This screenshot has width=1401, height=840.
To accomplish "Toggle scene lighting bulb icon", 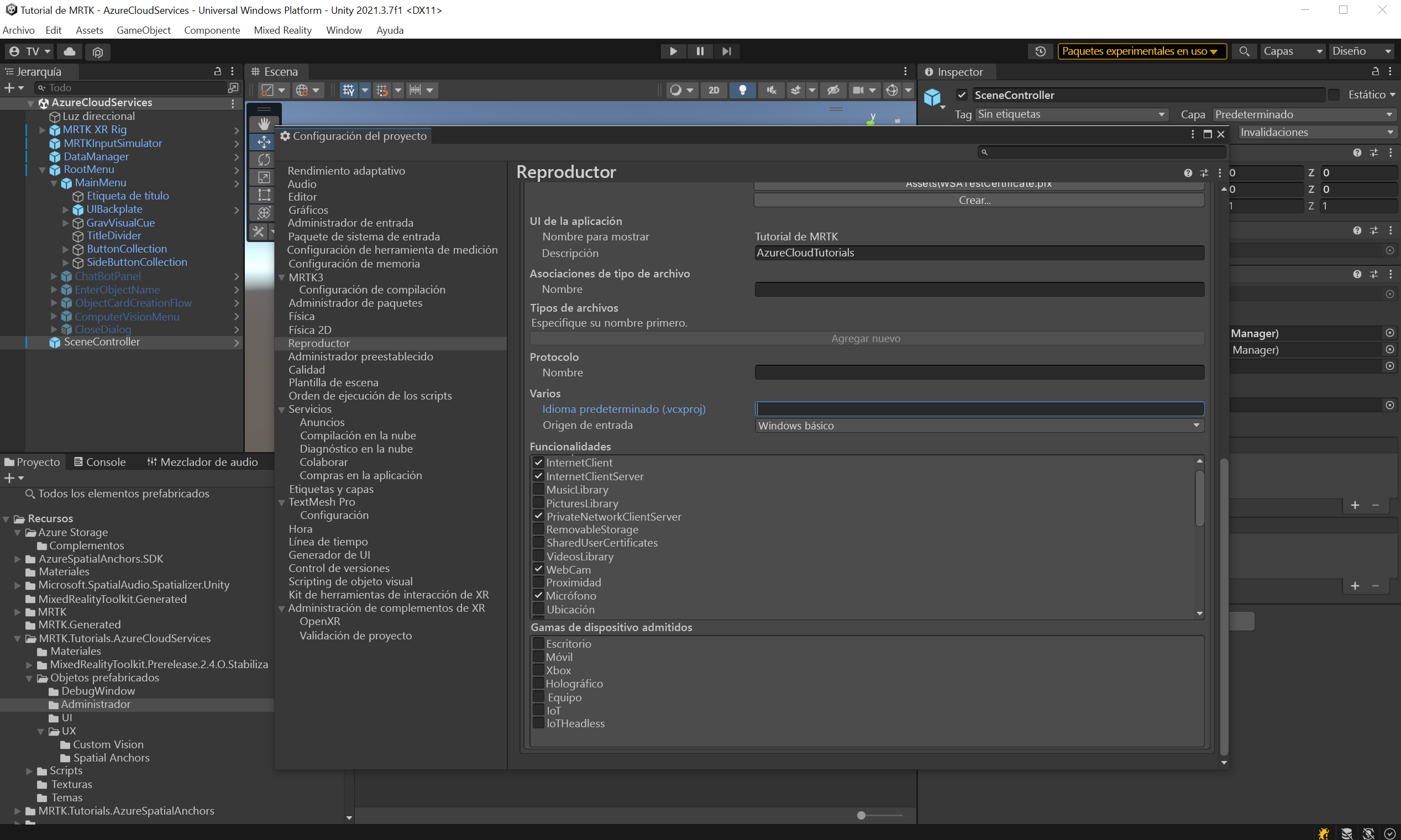I will click(x=742, y=90).
